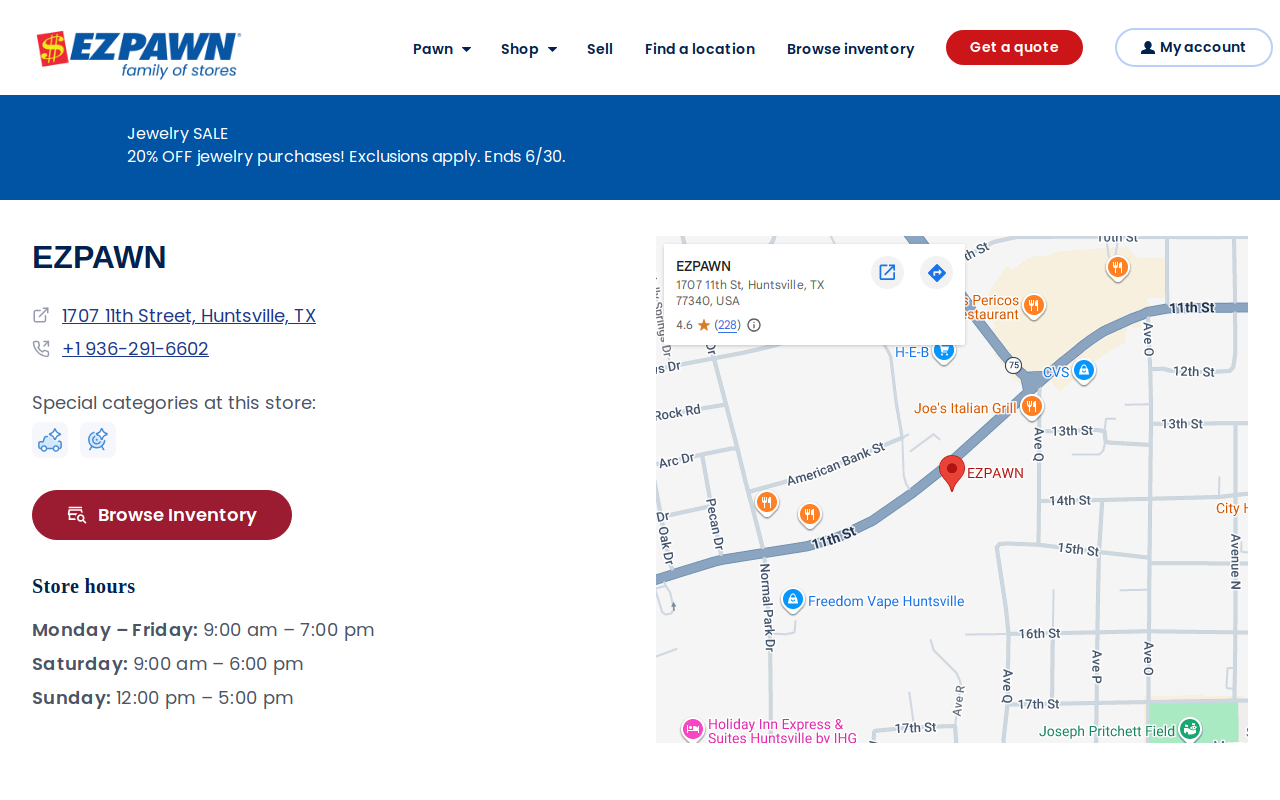Screen dimensions: 1280x800
Task: Click the H-E-B shopping cart marker
Action: click(x=943, y=352)
